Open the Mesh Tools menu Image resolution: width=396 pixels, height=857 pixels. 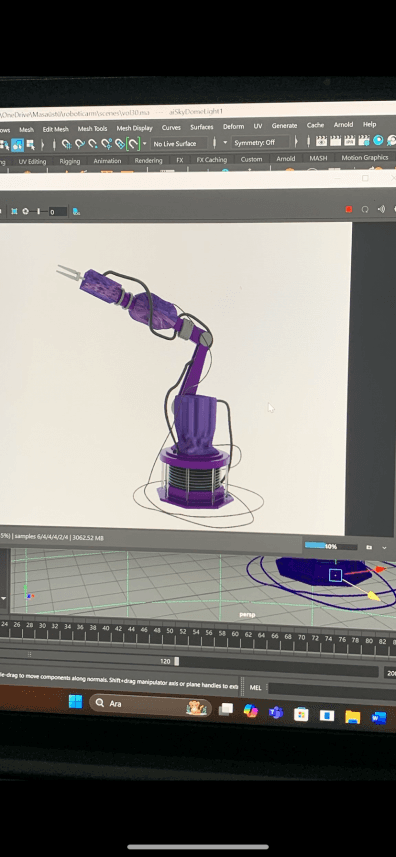pos(92,128)
